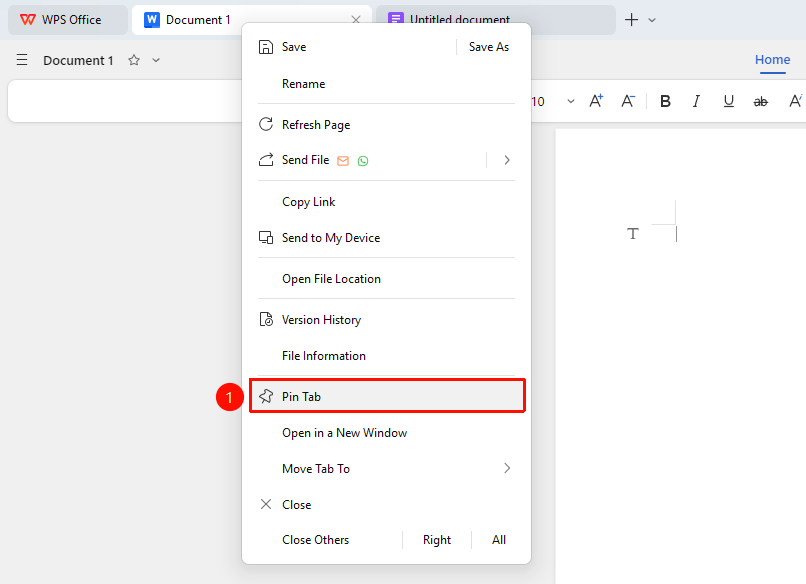This screenshot has height=584, width=806.
Task: Open the font size dropdown arrow
Action: 571,101
